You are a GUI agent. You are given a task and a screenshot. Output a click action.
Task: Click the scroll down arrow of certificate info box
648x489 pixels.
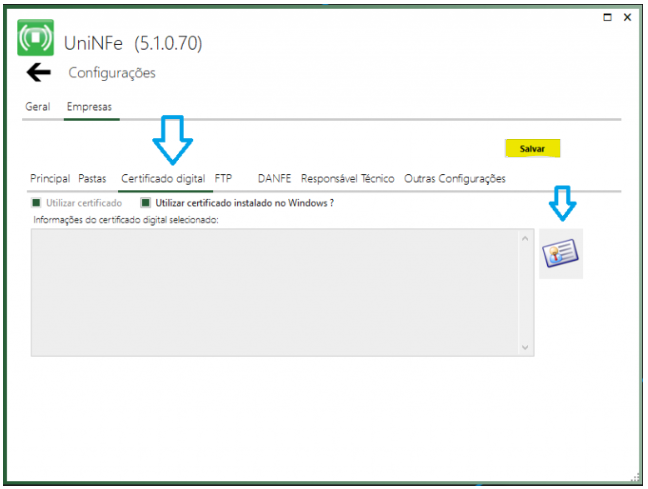pos(525,347)
